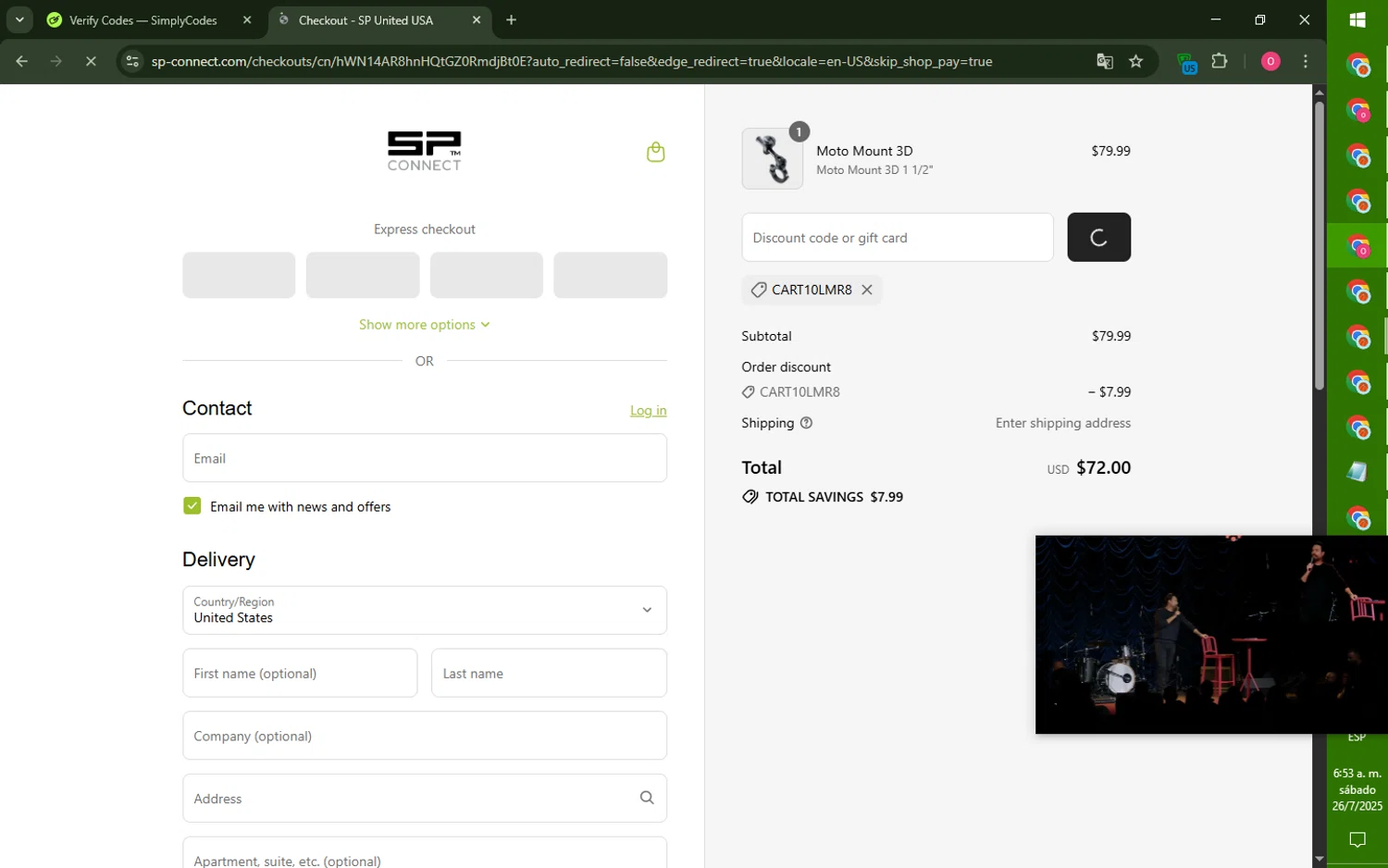Click the address bar URL

571,62
